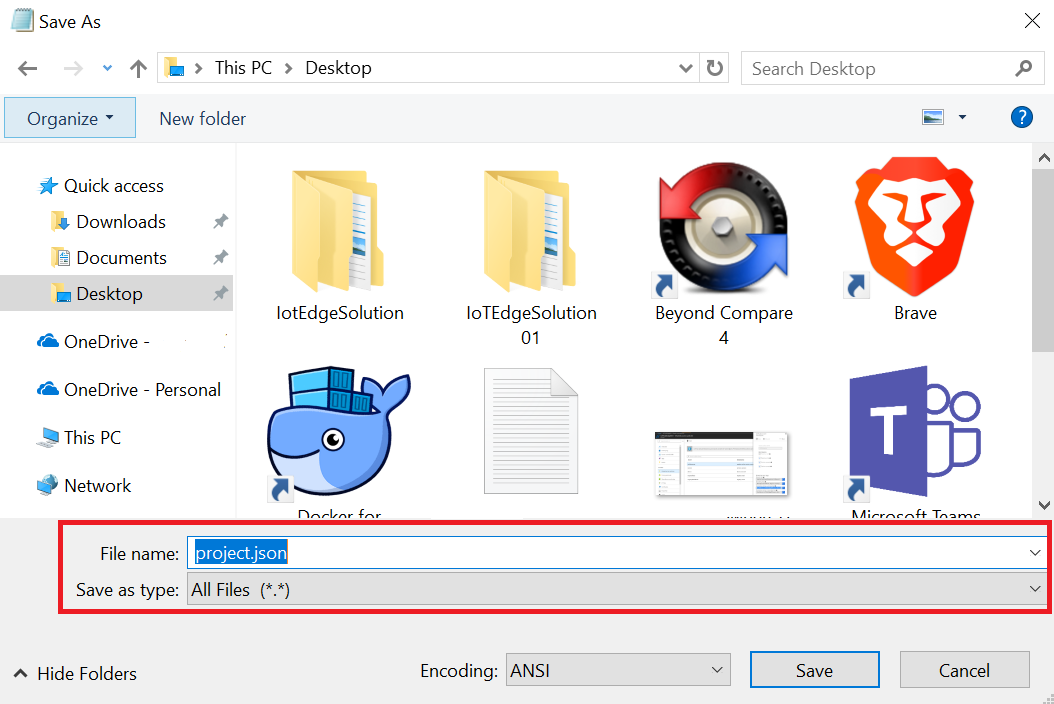The width and height of the screenshot is (1054, 704).
Task: Select the IoTEdgeSolution01 folder
Action: click(531, 256)
